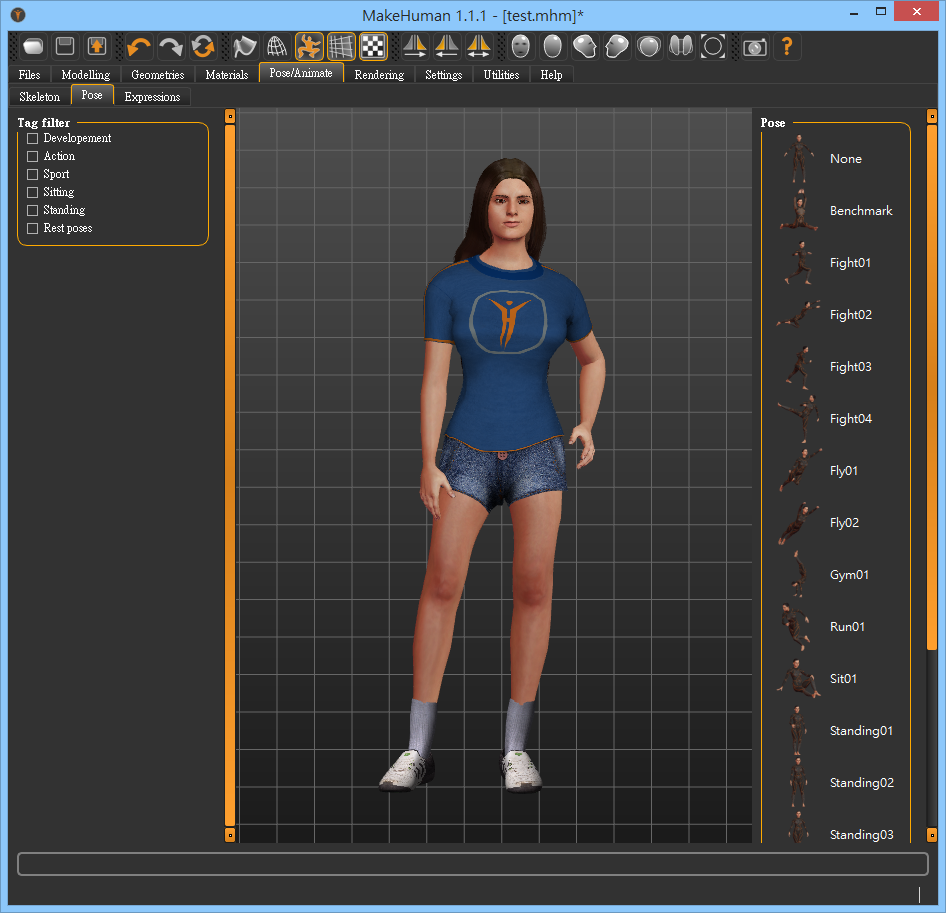Check the Development tag filter

[x=32, y=138]
